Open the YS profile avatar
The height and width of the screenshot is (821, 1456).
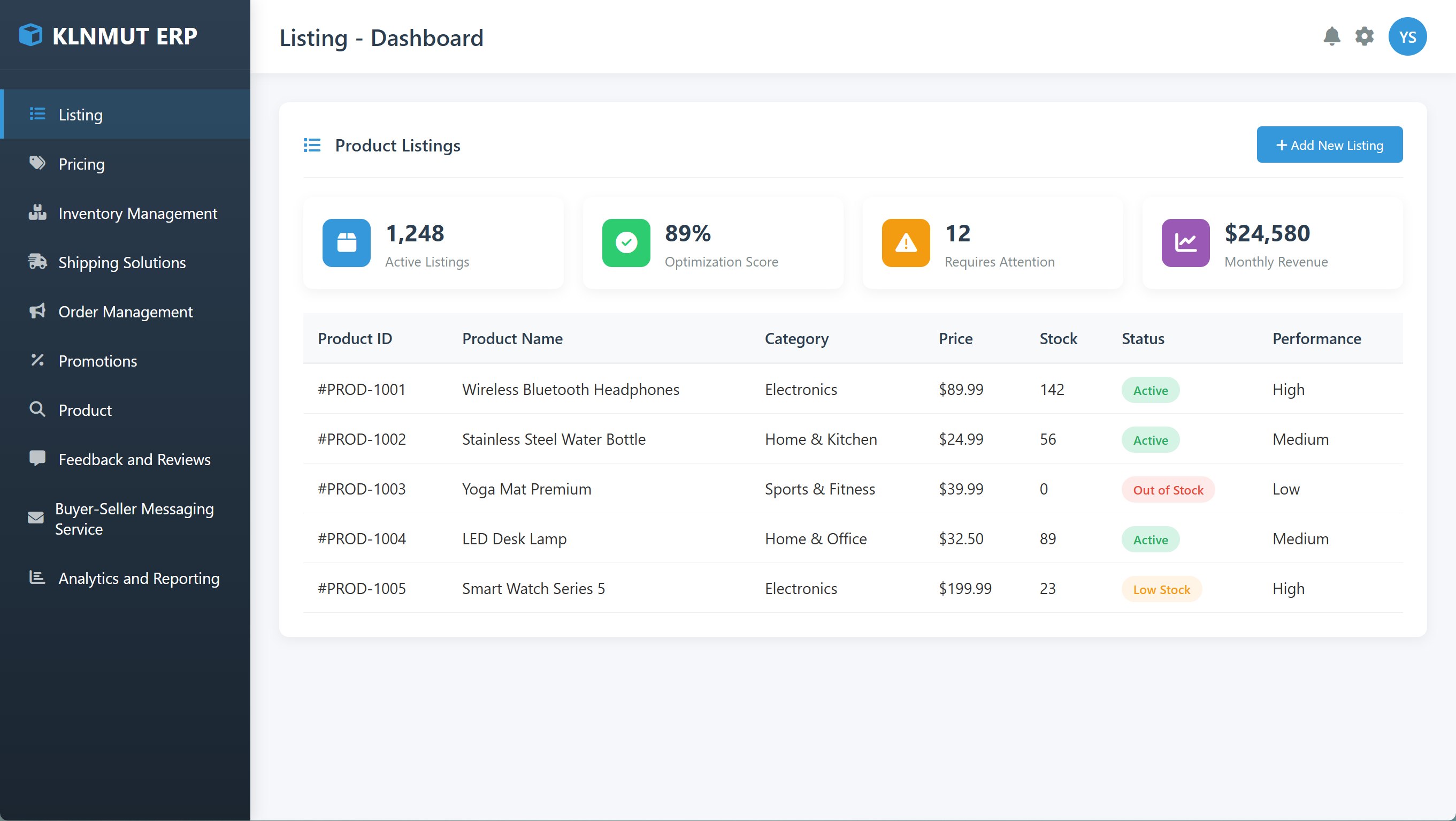pos(1408,36)
